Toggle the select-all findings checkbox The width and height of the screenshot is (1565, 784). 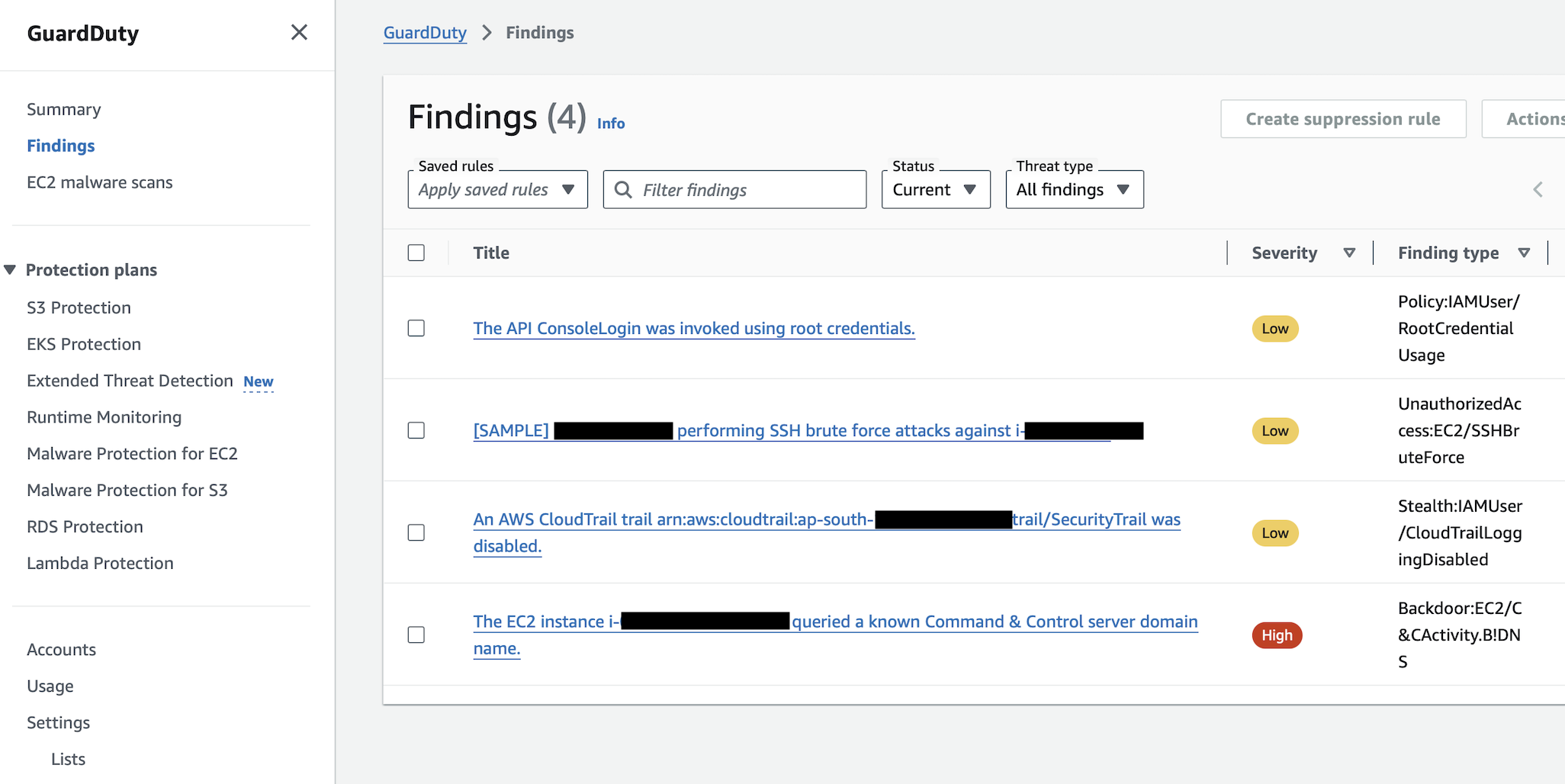tap(416, 252)
